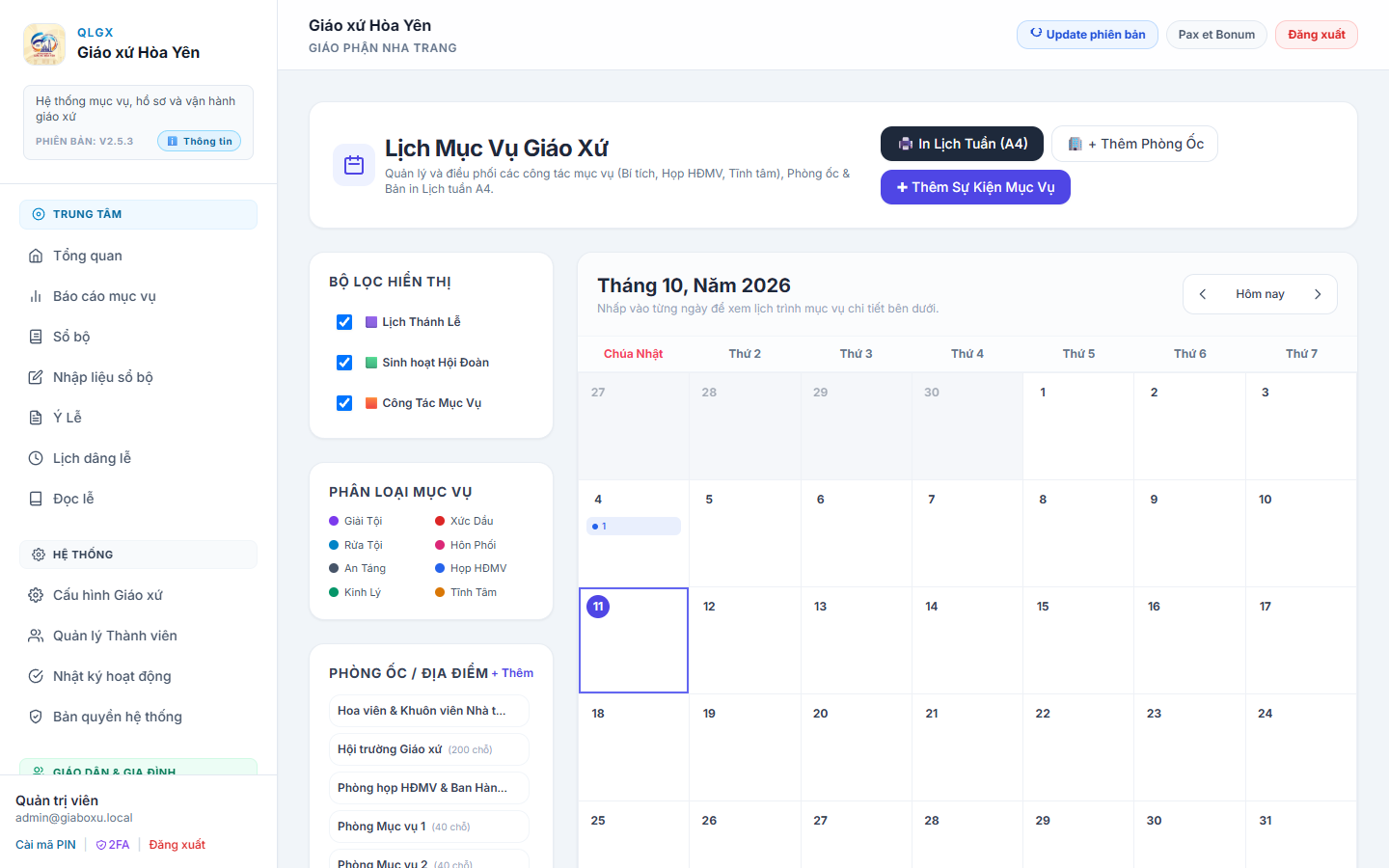Navigate to Lịch dâng lễ
1389x868 pixels.
pyautogui.click(x=138, y=458)
